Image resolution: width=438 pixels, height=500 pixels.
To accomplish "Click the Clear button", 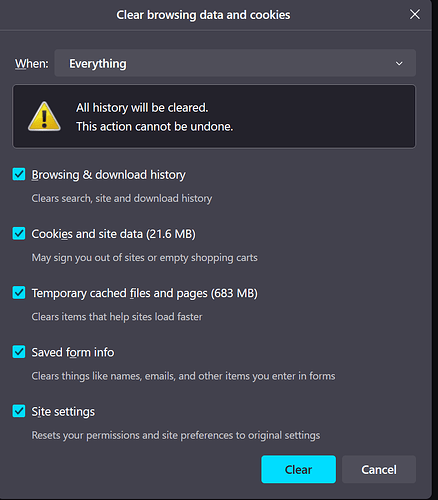I will (298, 469).
